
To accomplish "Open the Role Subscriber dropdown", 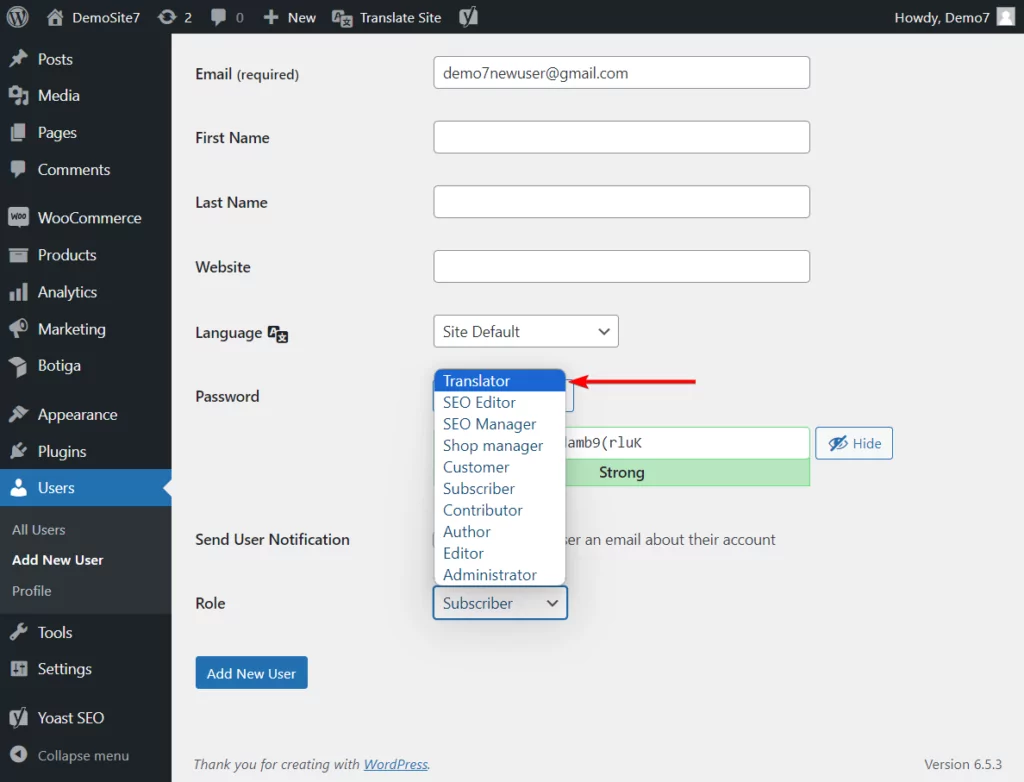I will (500, 603).
